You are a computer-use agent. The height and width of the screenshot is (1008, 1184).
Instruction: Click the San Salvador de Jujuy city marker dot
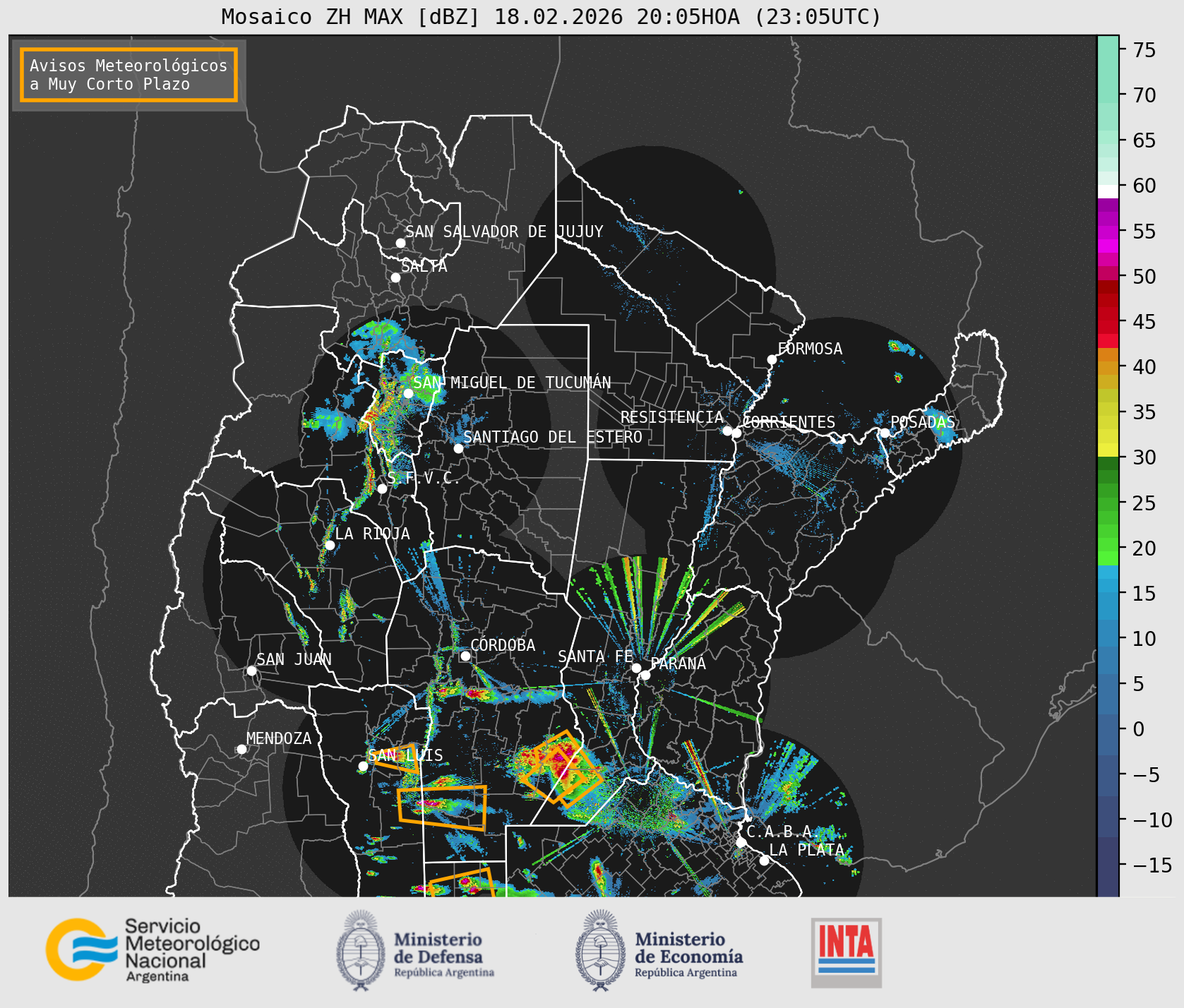click(400, 243)
